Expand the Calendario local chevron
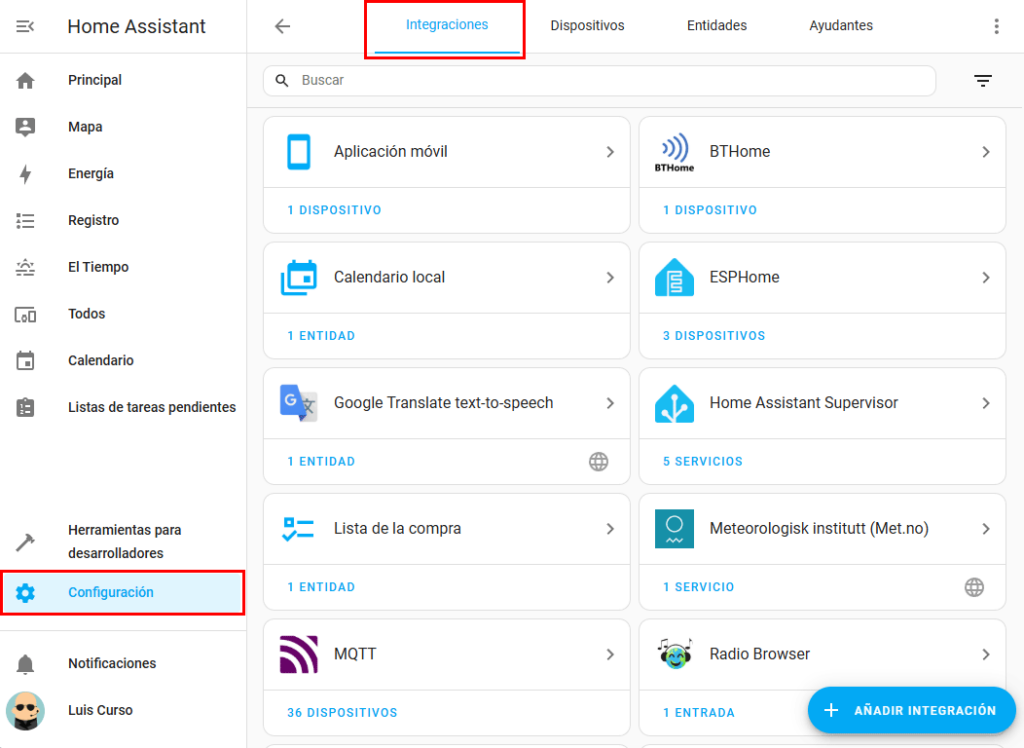The image size is (1024, 748). pyautogui.click(x=610, y=277)
